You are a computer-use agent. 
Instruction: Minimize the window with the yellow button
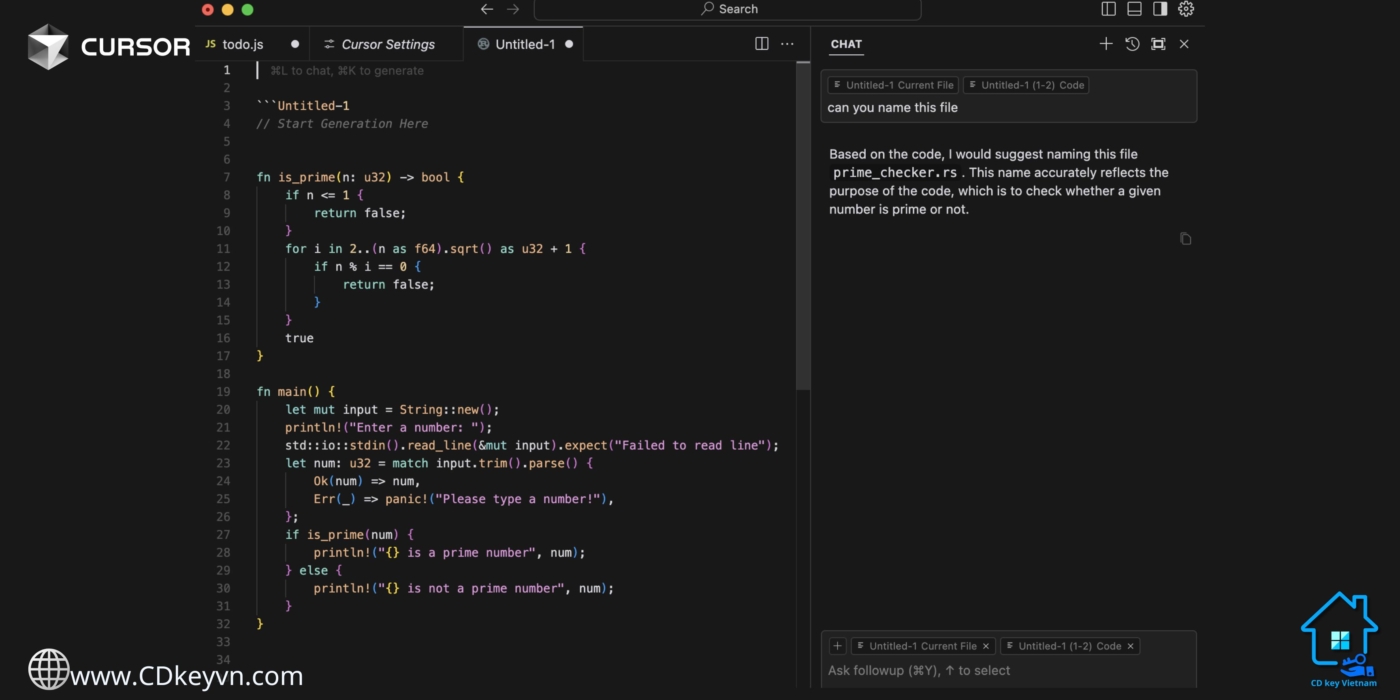[228, 9]
